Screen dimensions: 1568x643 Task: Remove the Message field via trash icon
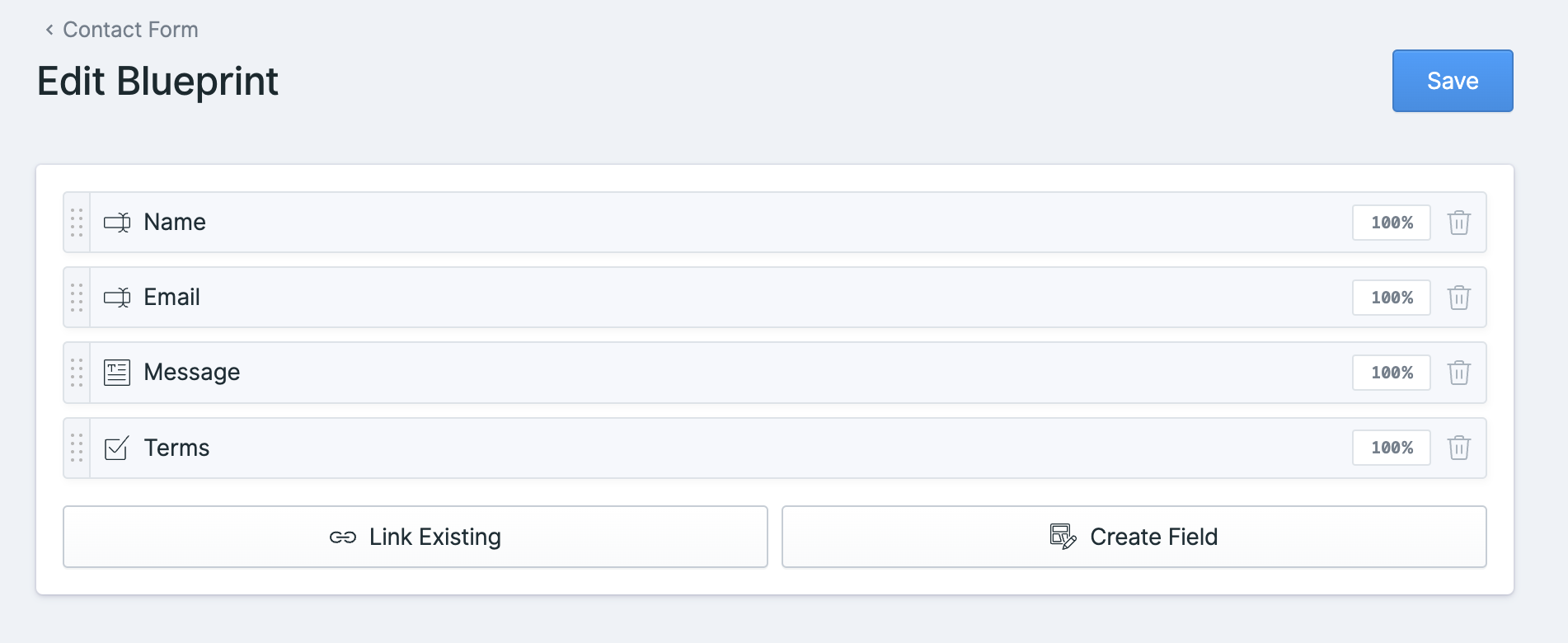point(1459,373)
